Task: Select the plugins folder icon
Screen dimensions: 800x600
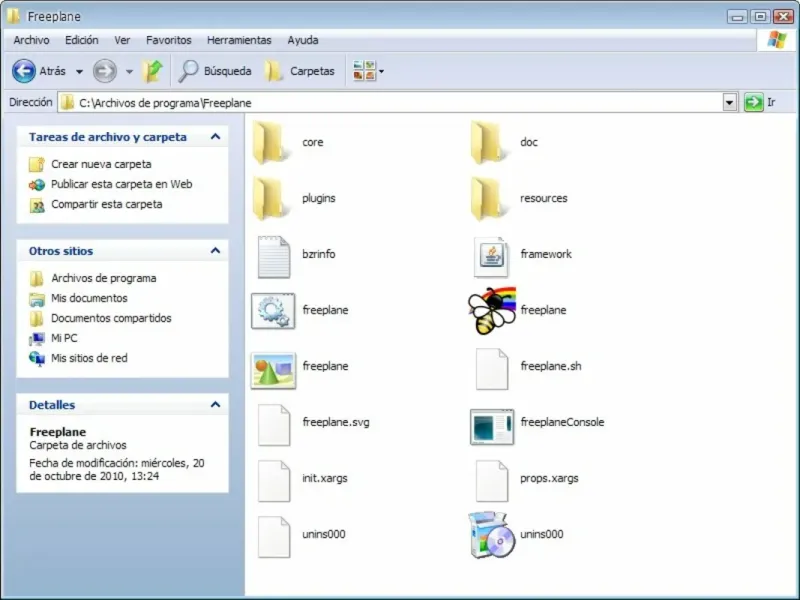Action: click(270, 198)
